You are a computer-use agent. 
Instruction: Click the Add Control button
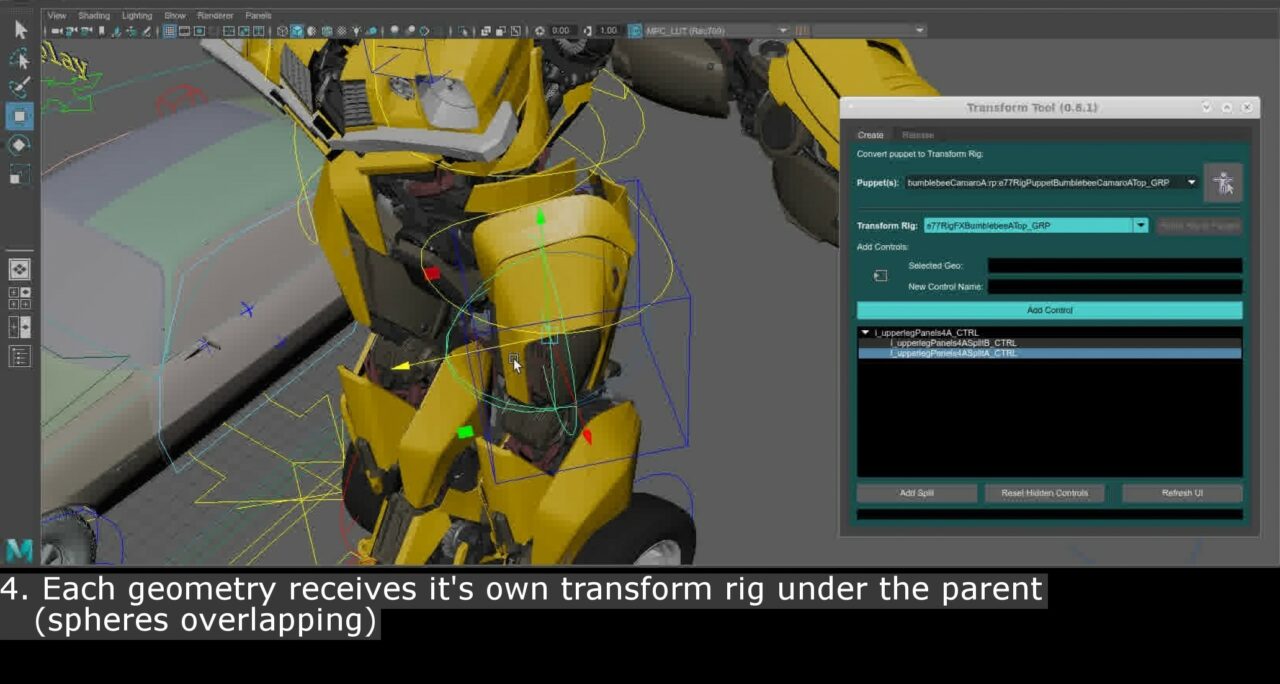point(1049,311)
